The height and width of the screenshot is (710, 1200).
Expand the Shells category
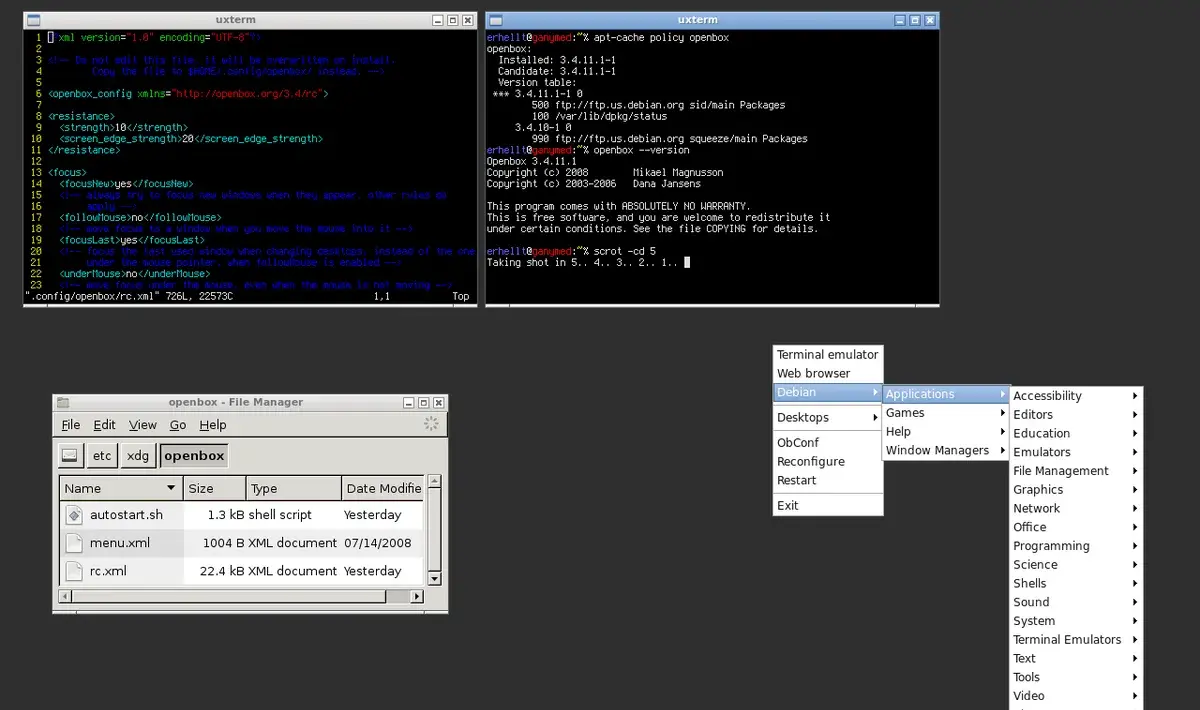pyautogui.click(x=1076, y=583)
